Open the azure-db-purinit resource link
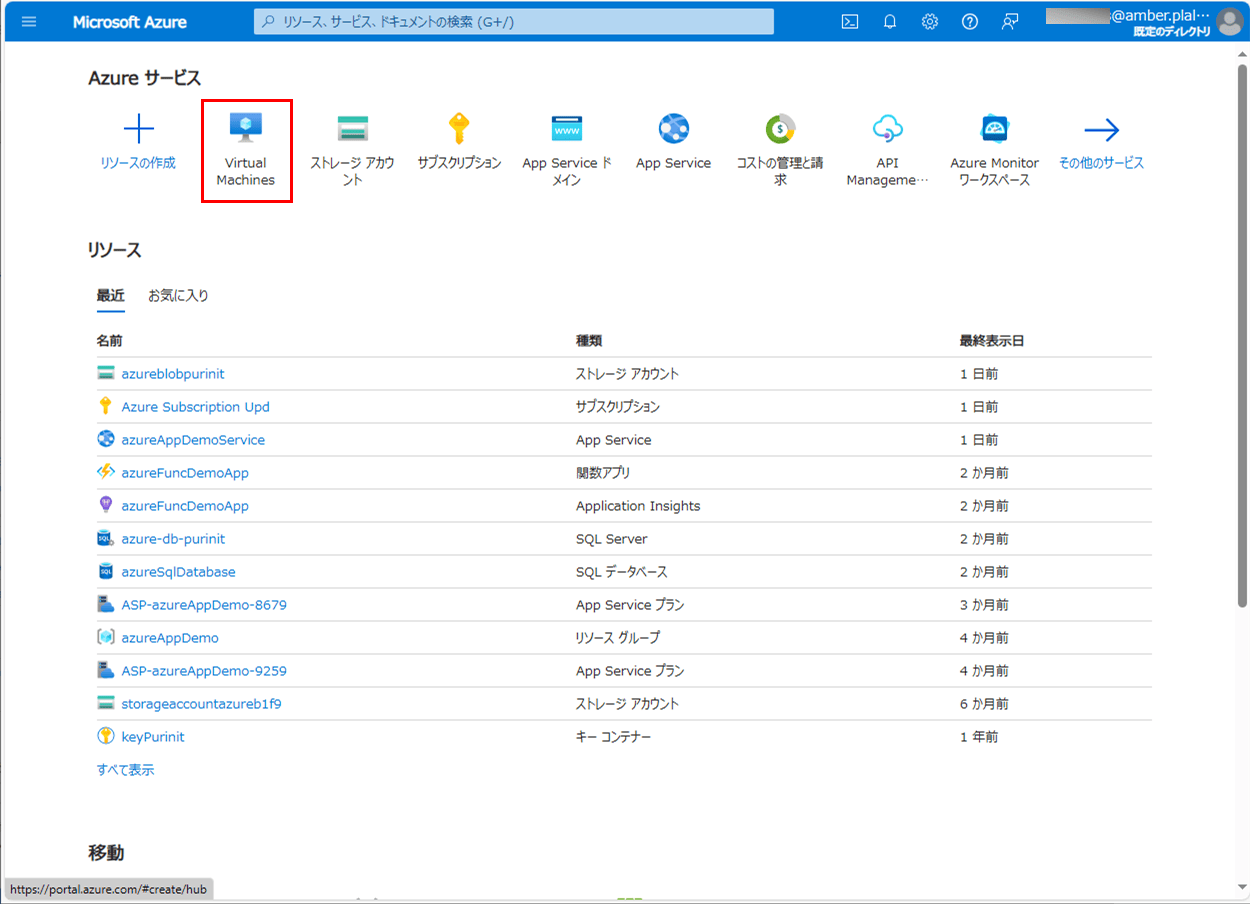Screen dimensions: 1250x904 coord(173,539)
